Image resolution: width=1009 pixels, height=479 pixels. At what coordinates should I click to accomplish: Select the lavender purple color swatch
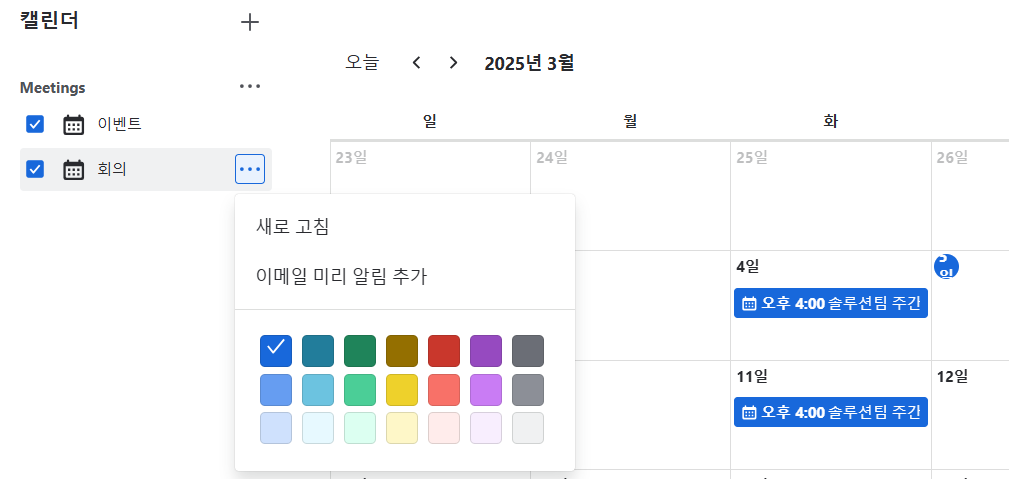486,390
